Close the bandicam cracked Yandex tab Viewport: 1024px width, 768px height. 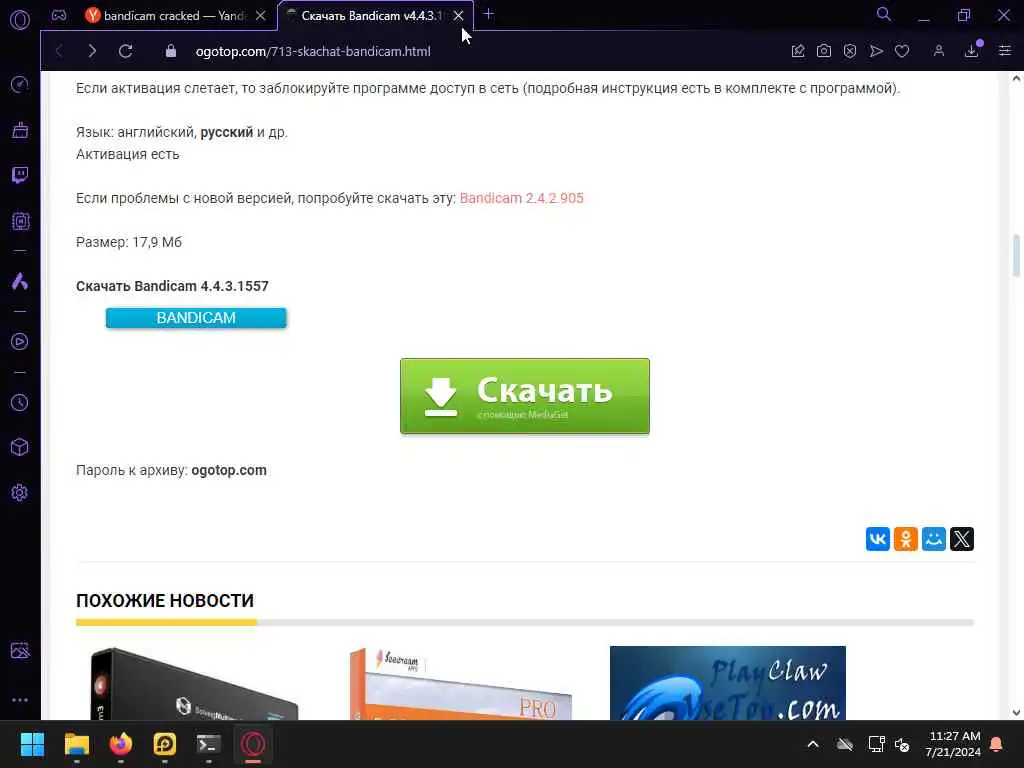coord(261,16)
